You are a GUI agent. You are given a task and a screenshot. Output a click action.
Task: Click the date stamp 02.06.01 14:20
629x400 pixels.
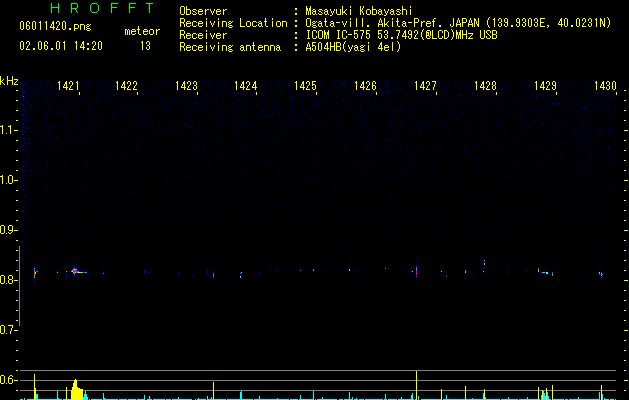pos(61,46)
